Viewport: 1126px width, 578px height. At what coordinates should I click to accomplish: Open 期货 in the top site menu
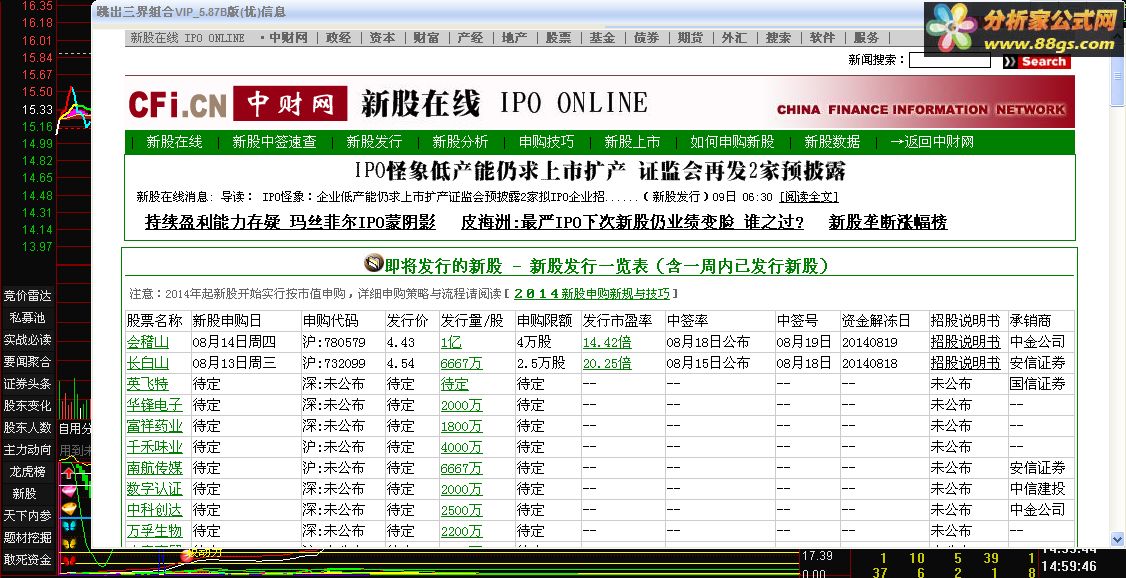click(x=690, y=38)
